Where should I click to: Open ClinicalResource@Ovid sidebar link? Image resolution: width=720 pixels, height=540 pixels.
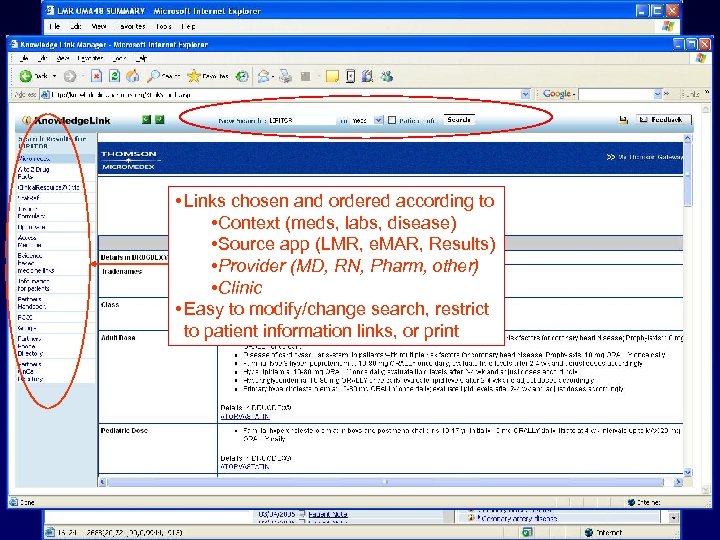click(49, 187)
